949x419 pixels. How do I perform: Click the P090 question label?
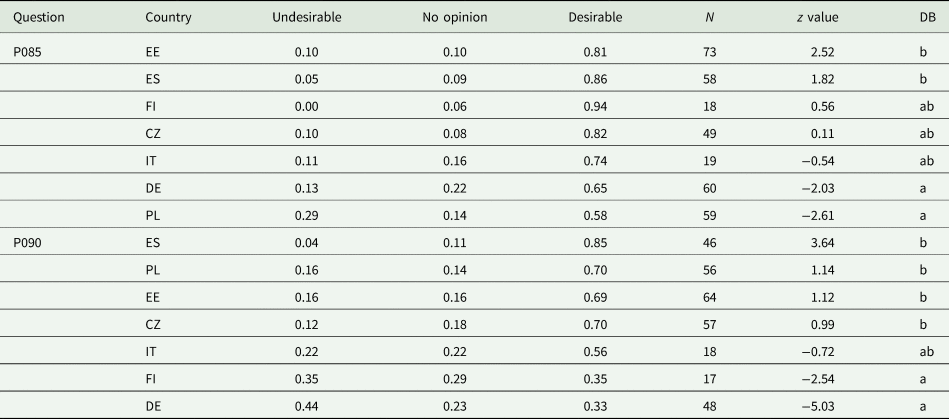28,242
